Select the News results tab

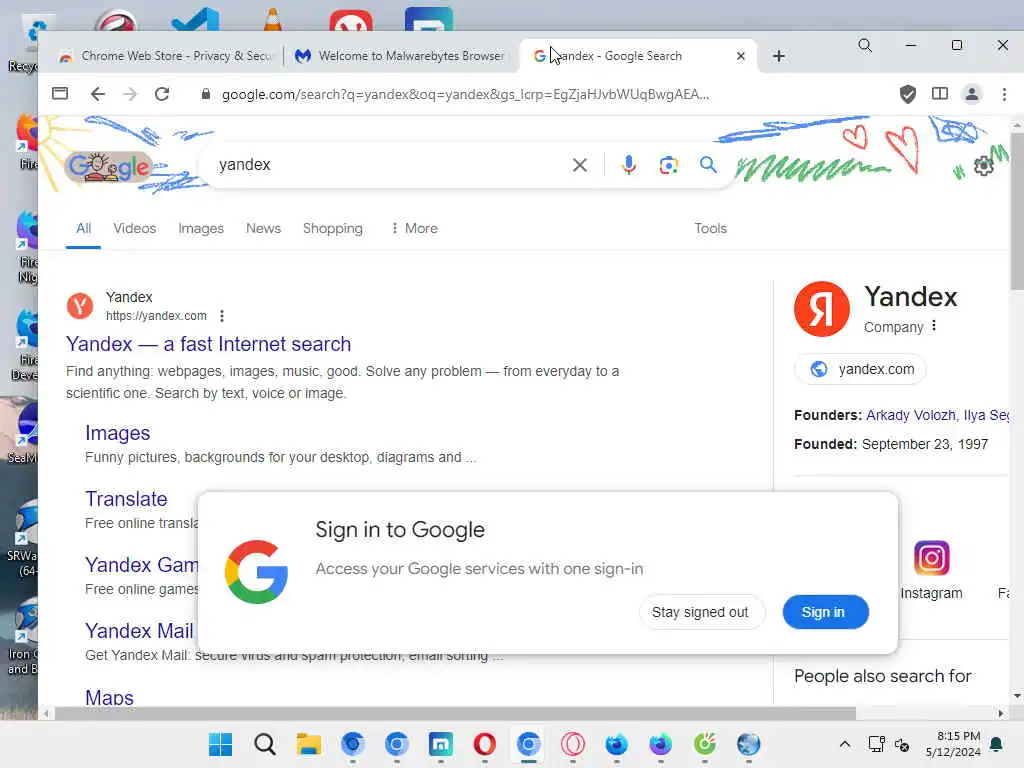coord(263,228)
